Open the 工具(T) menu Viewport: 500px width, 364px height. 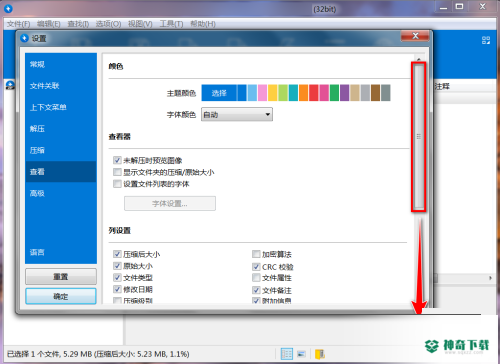pyautogui.click(x=171, y=24)
